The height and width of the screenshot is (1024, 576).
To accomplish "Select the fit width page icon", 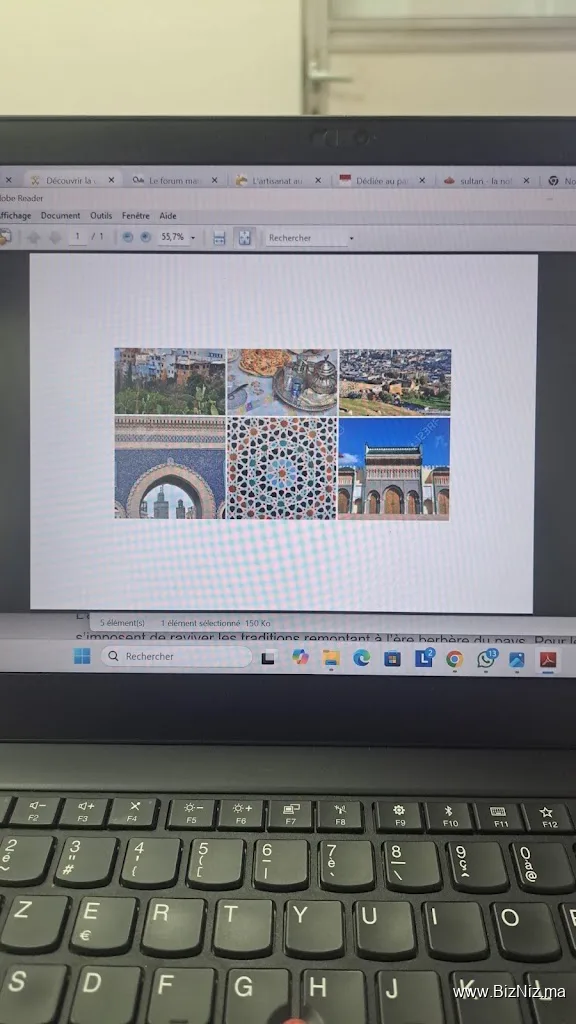I will [x=219, y=238].
